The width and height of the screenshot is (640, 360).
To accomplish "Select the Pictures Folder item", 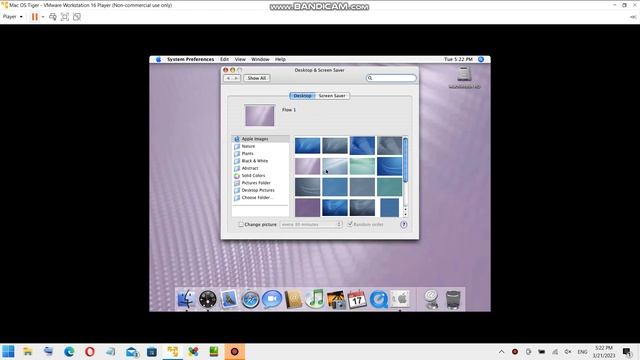I will 260,183.
